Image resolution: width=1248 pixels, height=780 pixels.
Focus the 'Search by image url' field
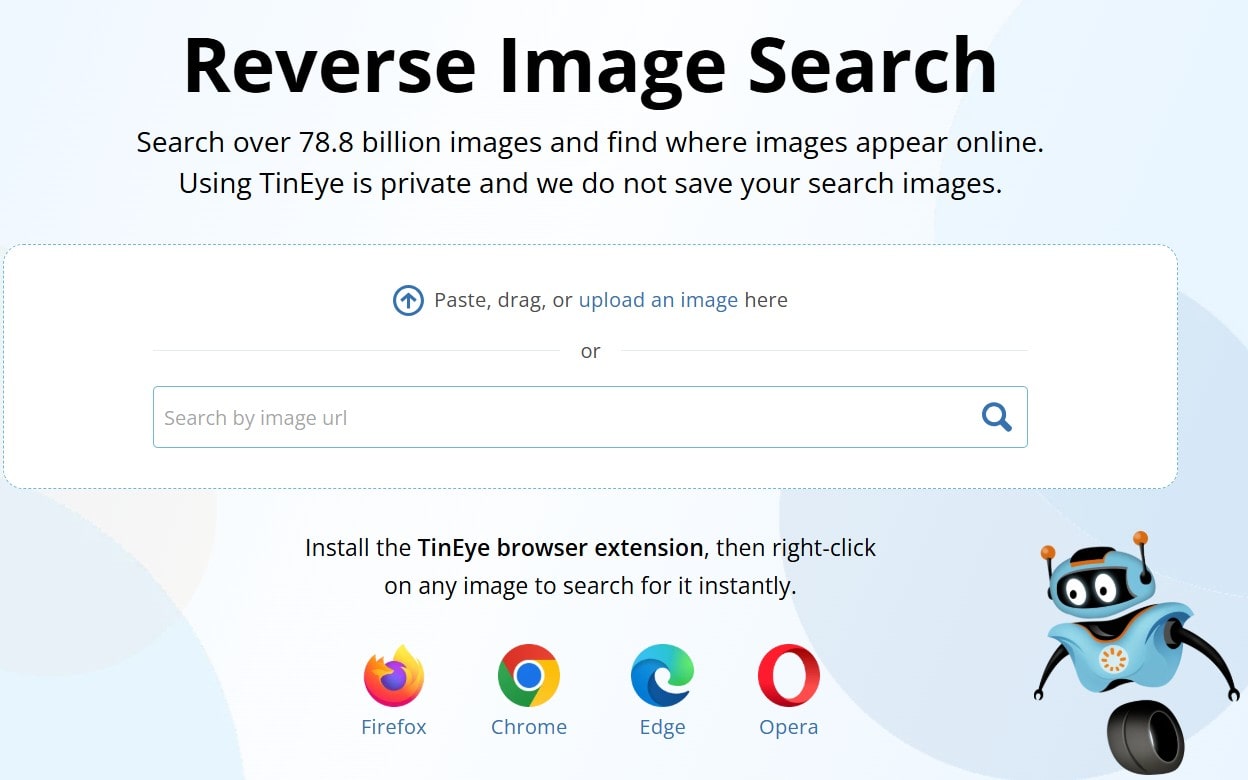[x=560, y=417]
